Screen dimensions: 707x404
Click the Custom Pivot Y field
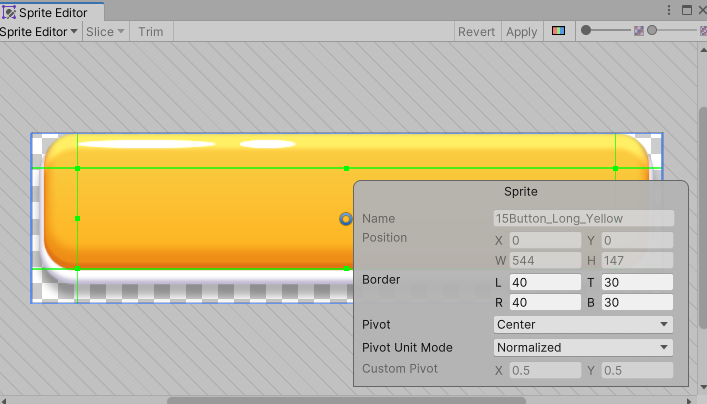[x=638, y=370]
